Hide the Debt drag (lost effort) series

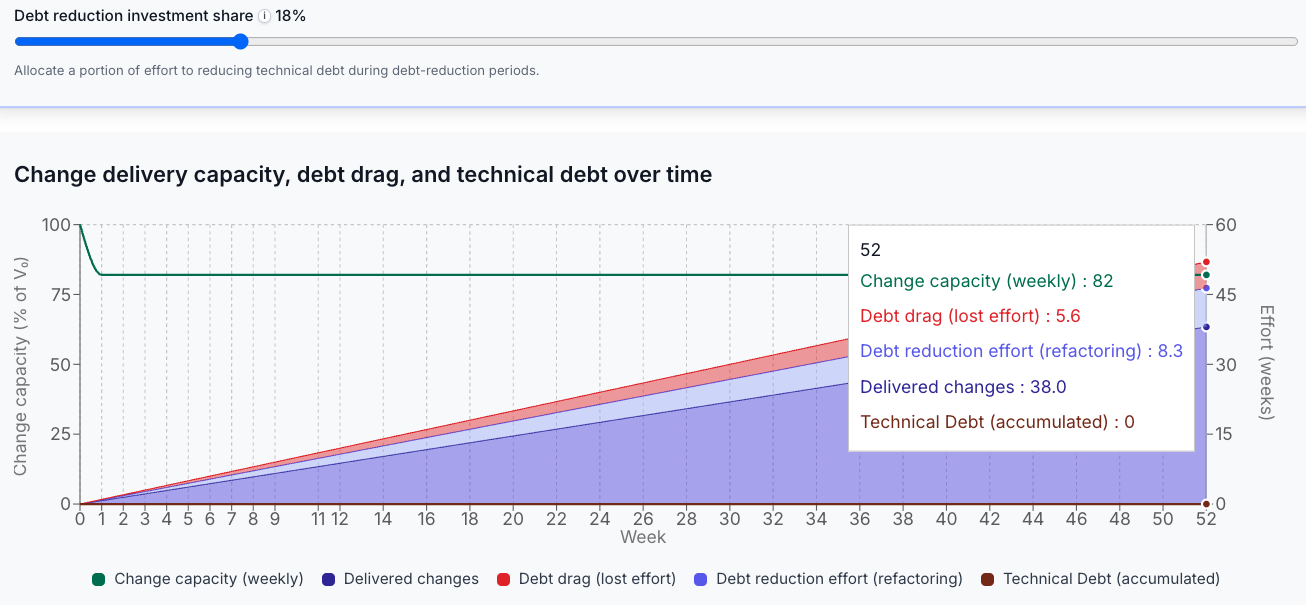[597, 578]
